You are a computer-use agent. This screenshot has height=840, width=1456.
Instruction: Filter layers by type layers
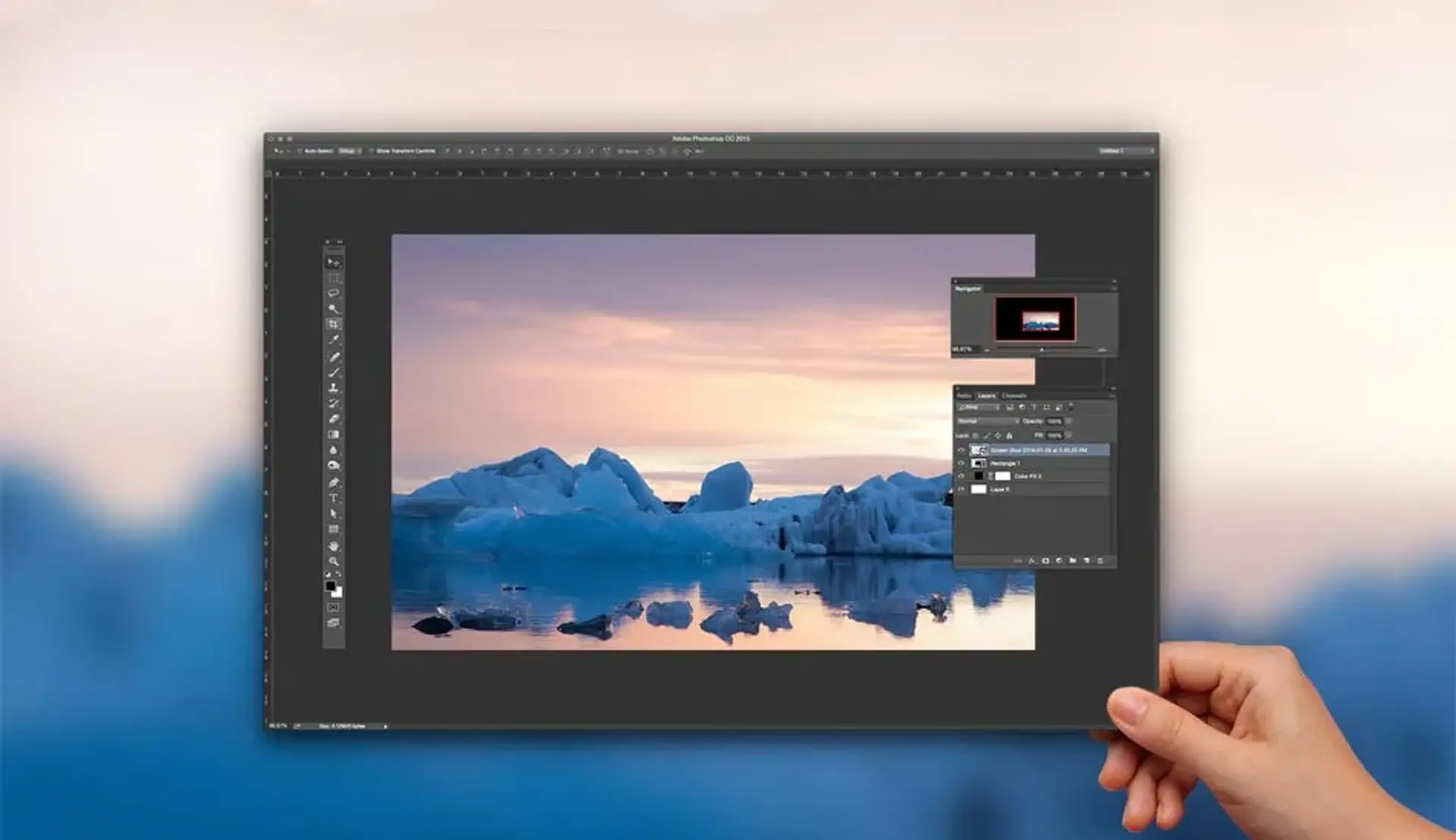coord(1034,407)
